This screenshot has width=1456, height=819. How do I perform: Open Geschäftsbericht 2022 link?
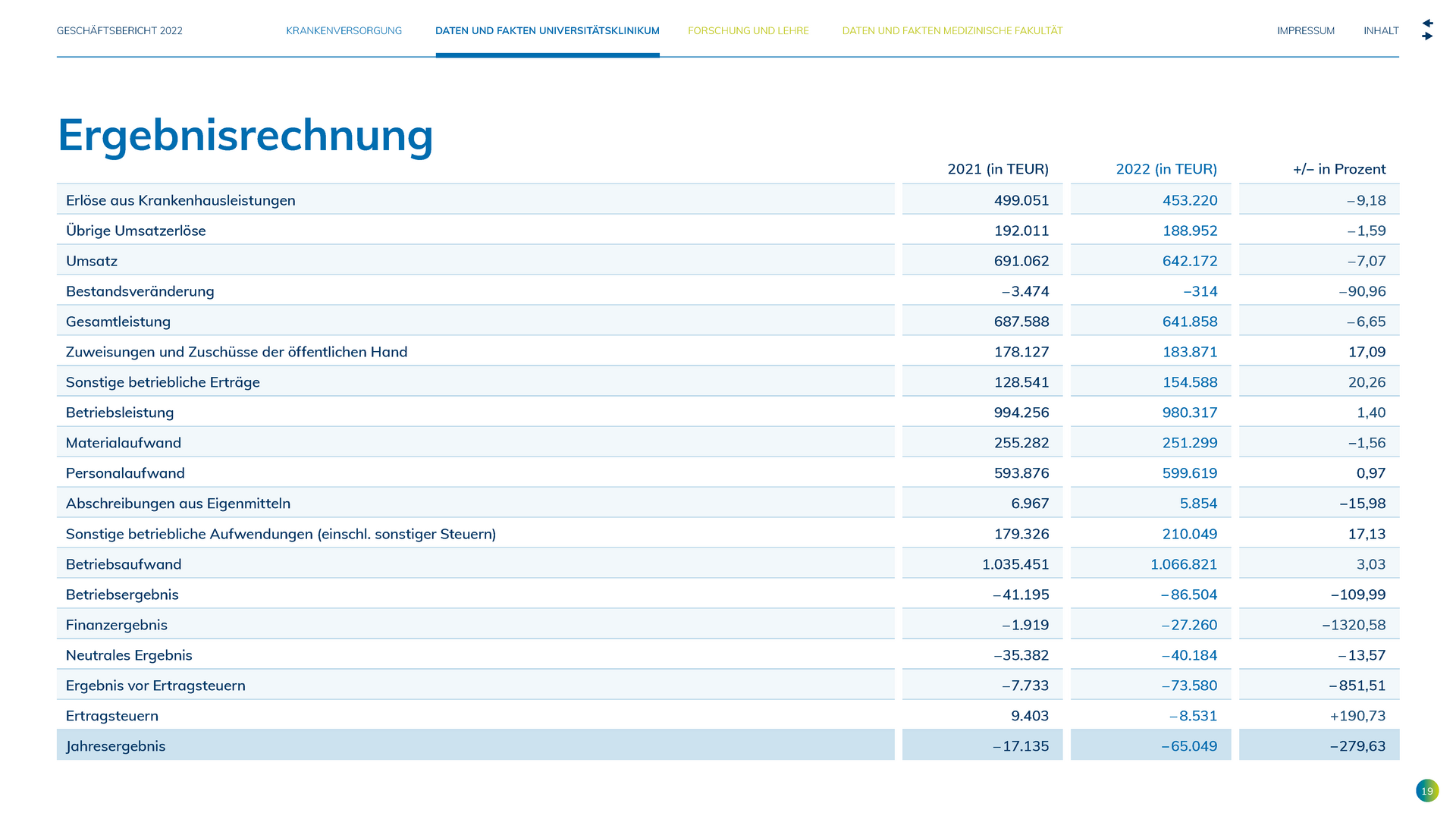(x=120, y=31)
